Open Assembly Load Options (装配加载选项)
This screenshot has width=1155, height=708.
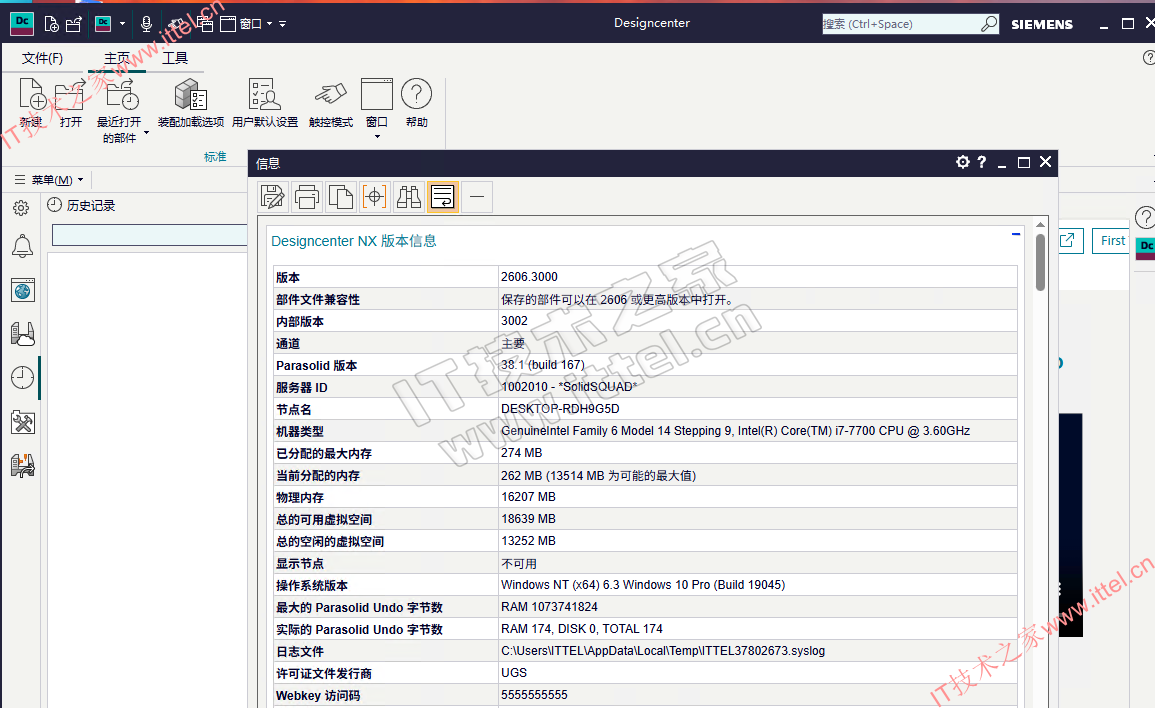coord(191,102)
